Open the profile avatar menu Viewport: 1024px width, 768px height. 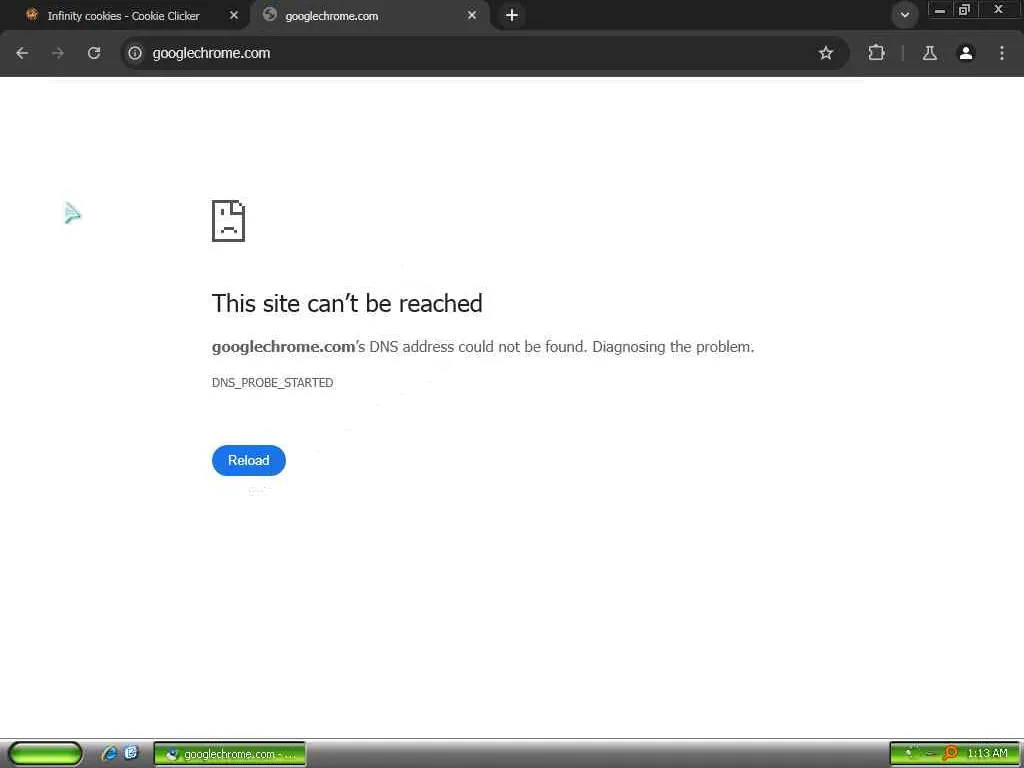point(966,53)
